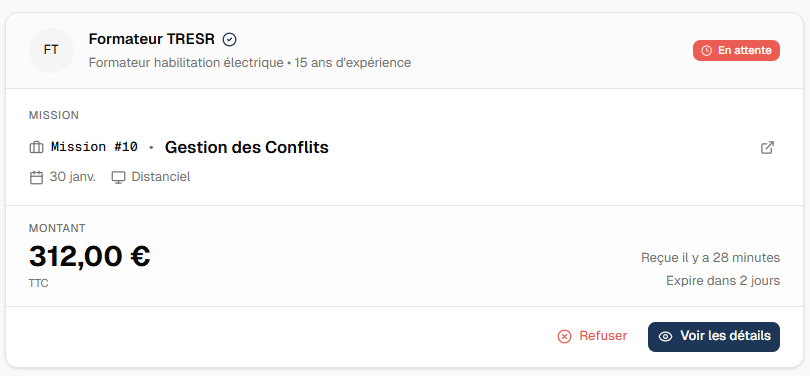
Task: Click the calendar icon next to 30 janv.
Action: (x=36, y=178)
